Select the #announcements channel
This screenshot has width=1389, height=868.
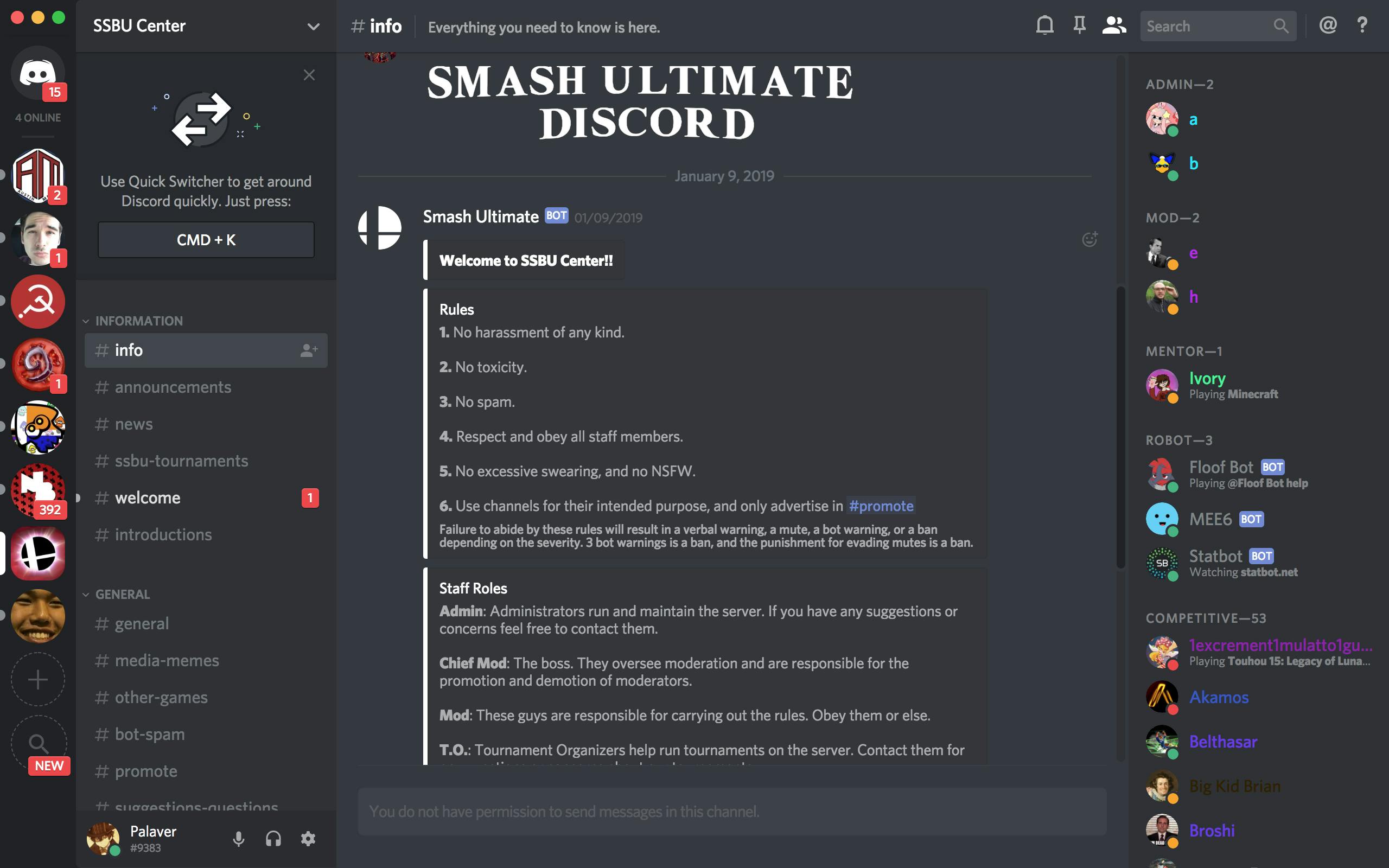172,387
